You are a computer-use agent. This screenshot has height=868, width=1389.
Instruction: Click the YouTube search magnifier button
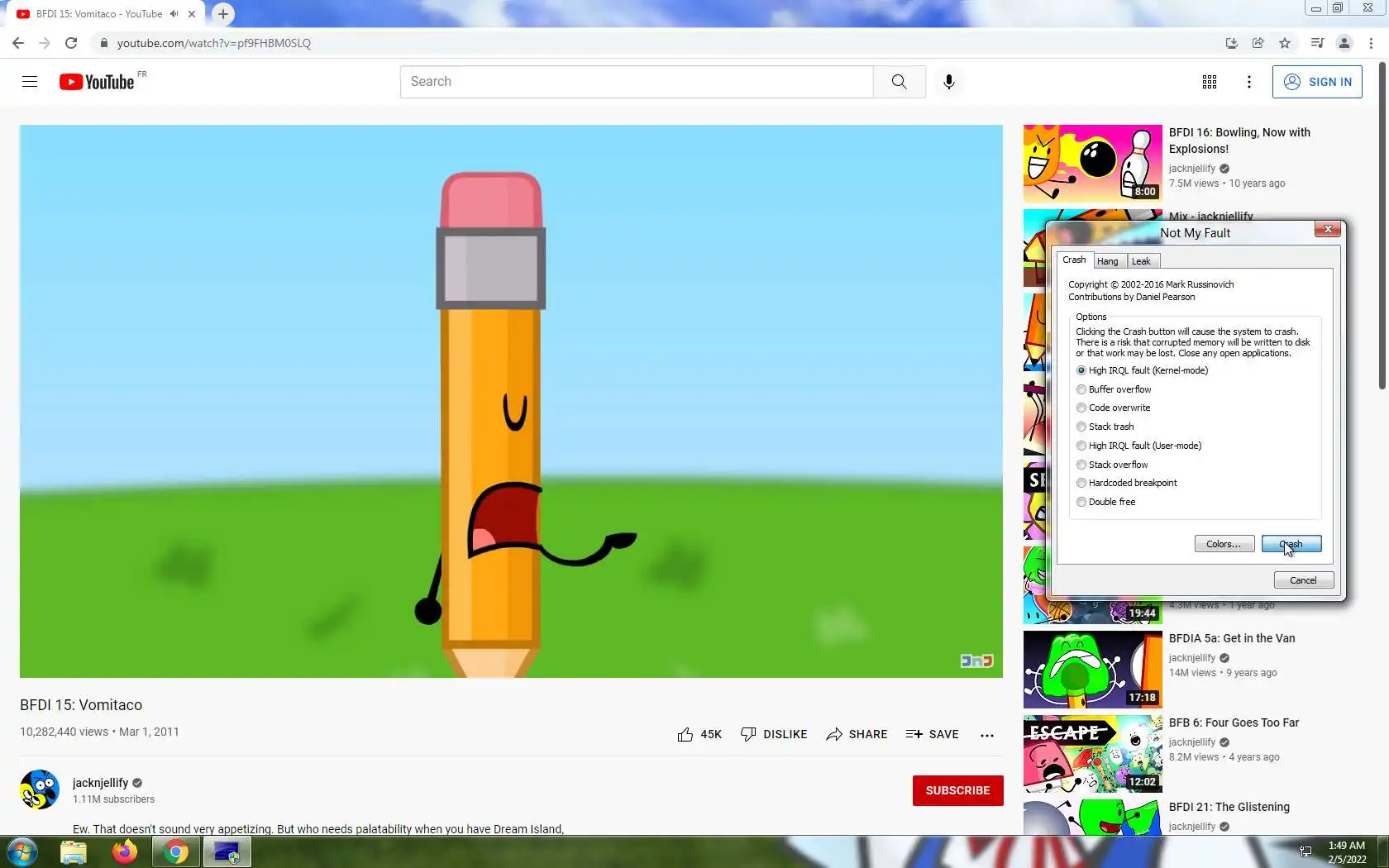pos(899,82)
